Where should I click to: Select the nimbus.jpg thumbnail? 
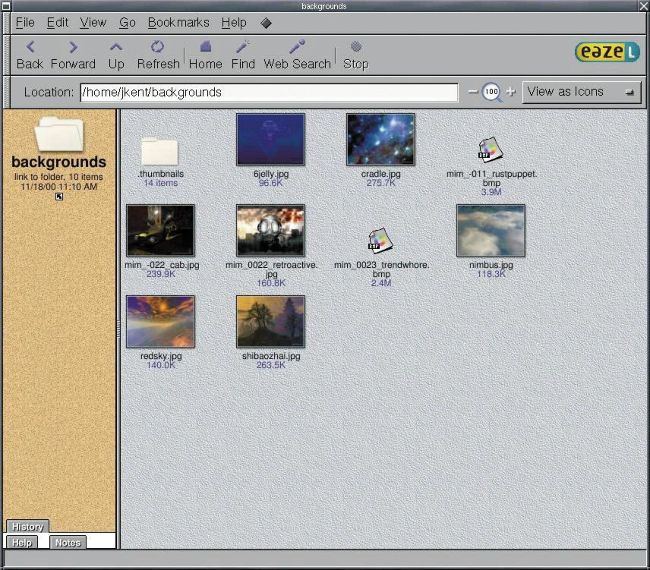pos(490,231)
